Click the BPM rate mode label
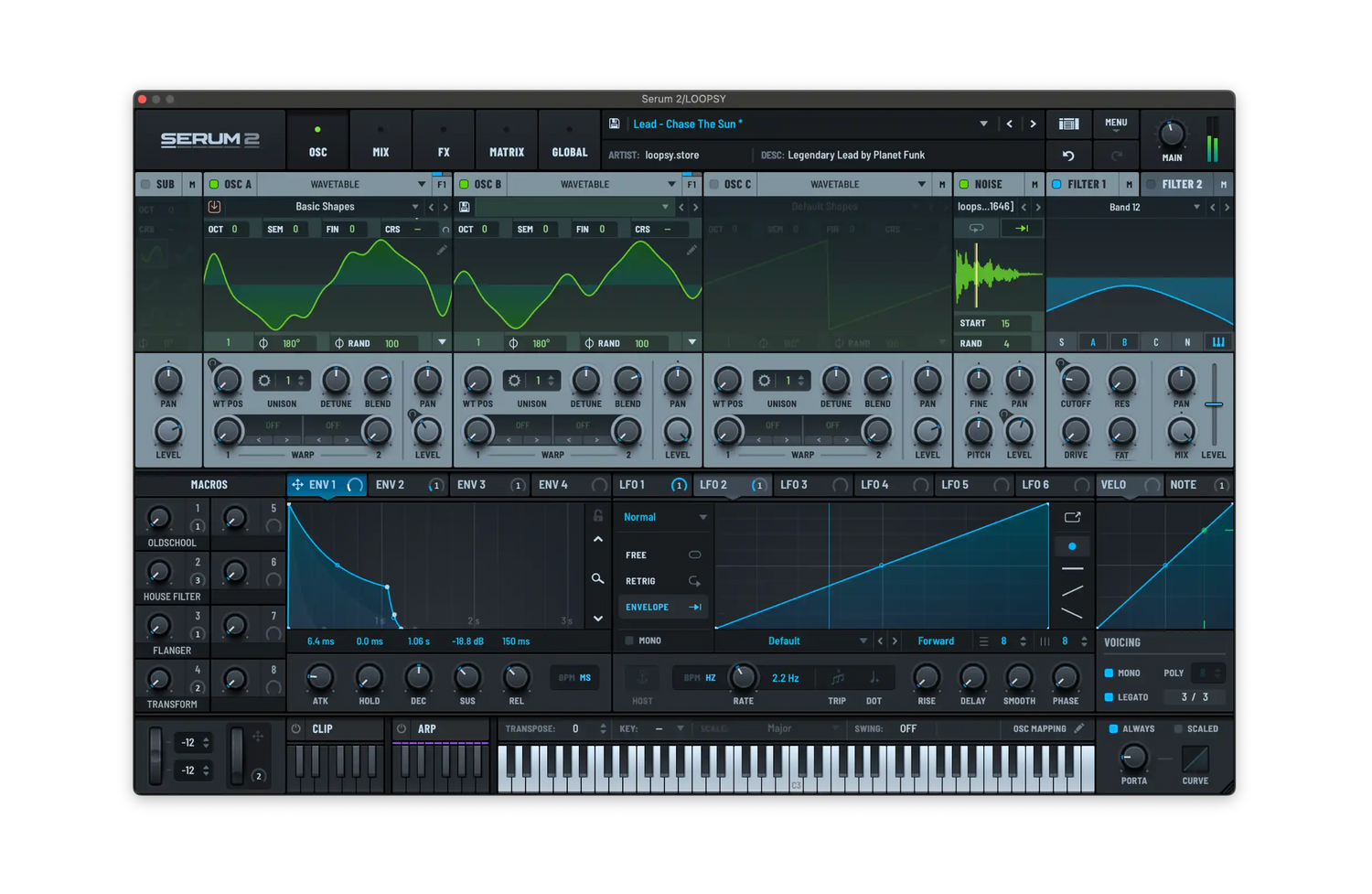 691,678
